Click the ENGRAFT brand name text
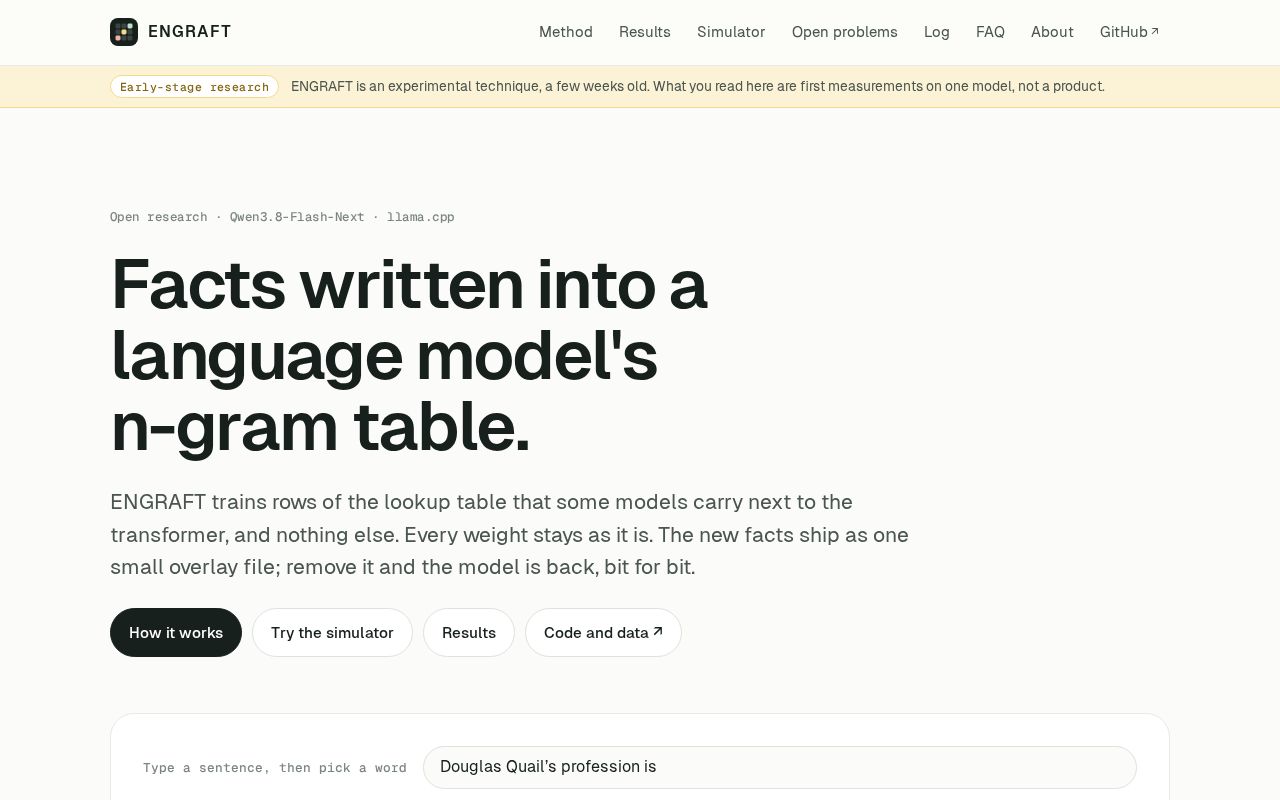This screenshot has height=800, width=1280. pos(190,32)
